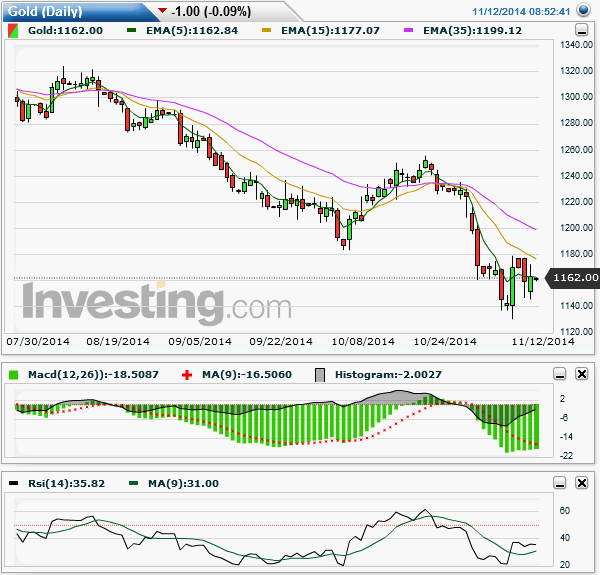Click the 1200.00 price axis label

click(x=576, y=228)
